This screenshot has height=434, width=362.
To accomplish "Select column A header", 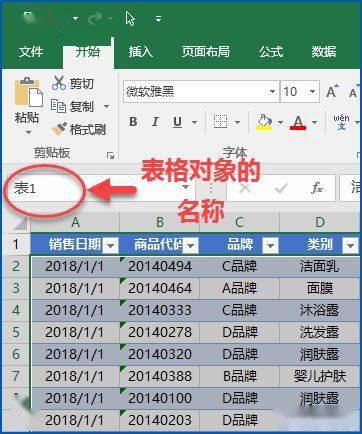I will coord(75,222).
